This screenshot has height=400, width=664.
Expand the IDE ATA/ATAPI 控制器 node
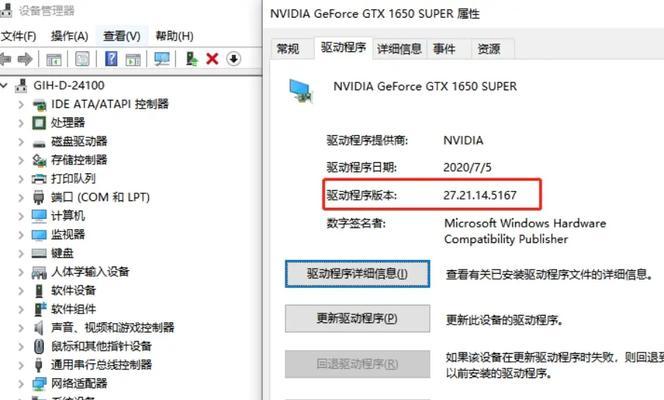pyautogui.click(x=21, y=104)
